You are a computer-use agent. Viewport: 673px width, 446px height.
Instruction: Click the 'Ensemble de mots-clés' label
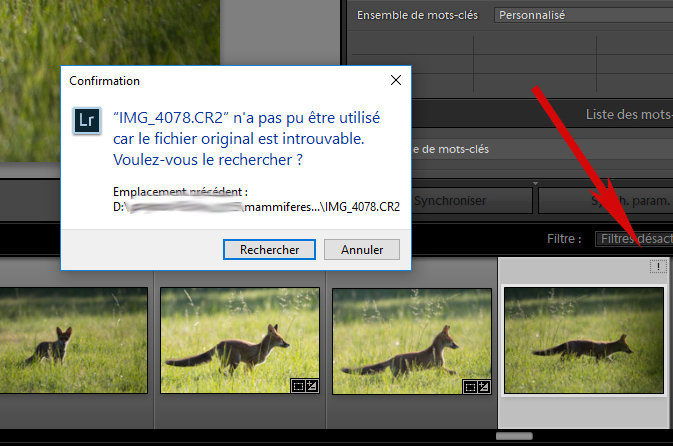pos(417,15)
